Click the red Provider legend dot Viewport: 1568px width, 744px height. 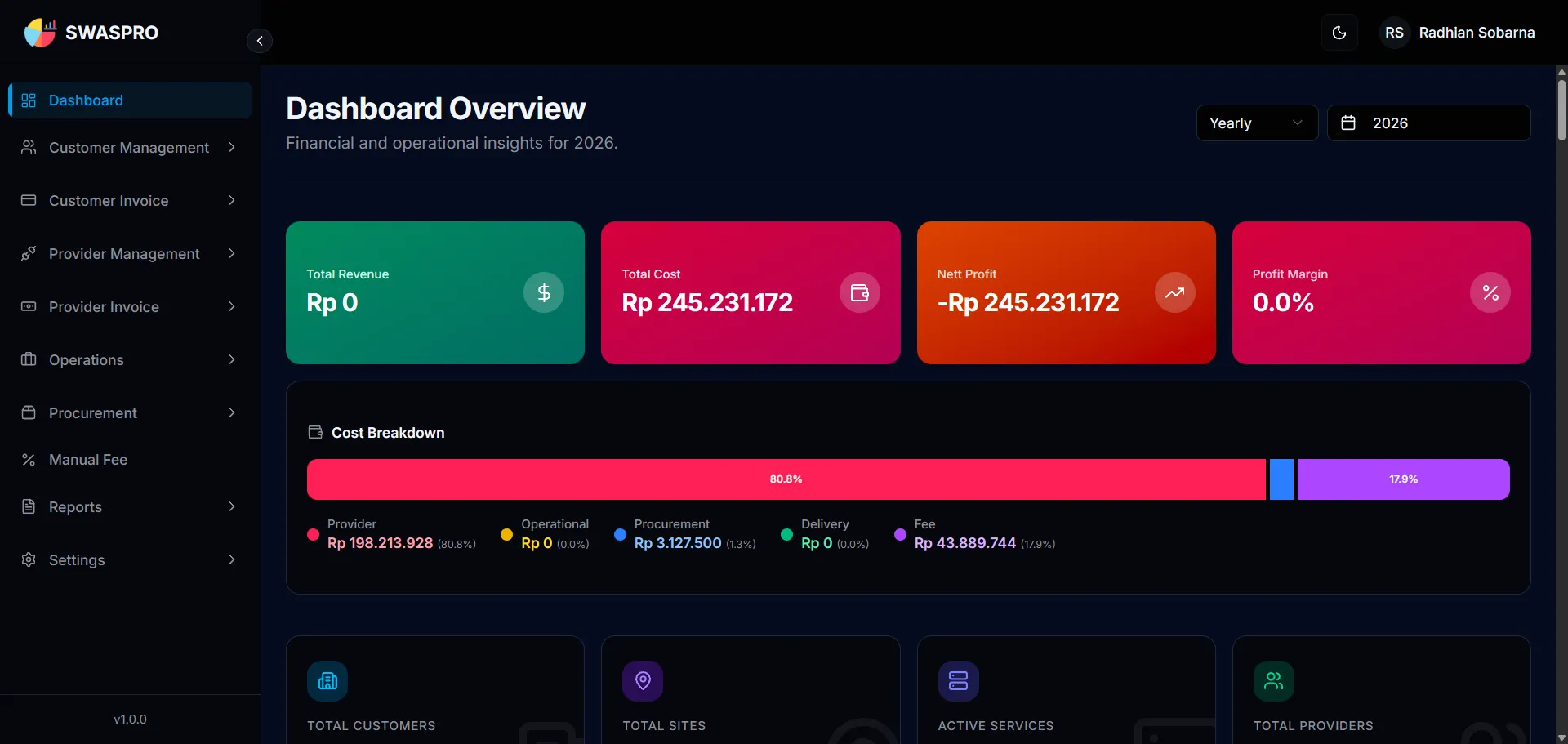click(x=313, y=535)
